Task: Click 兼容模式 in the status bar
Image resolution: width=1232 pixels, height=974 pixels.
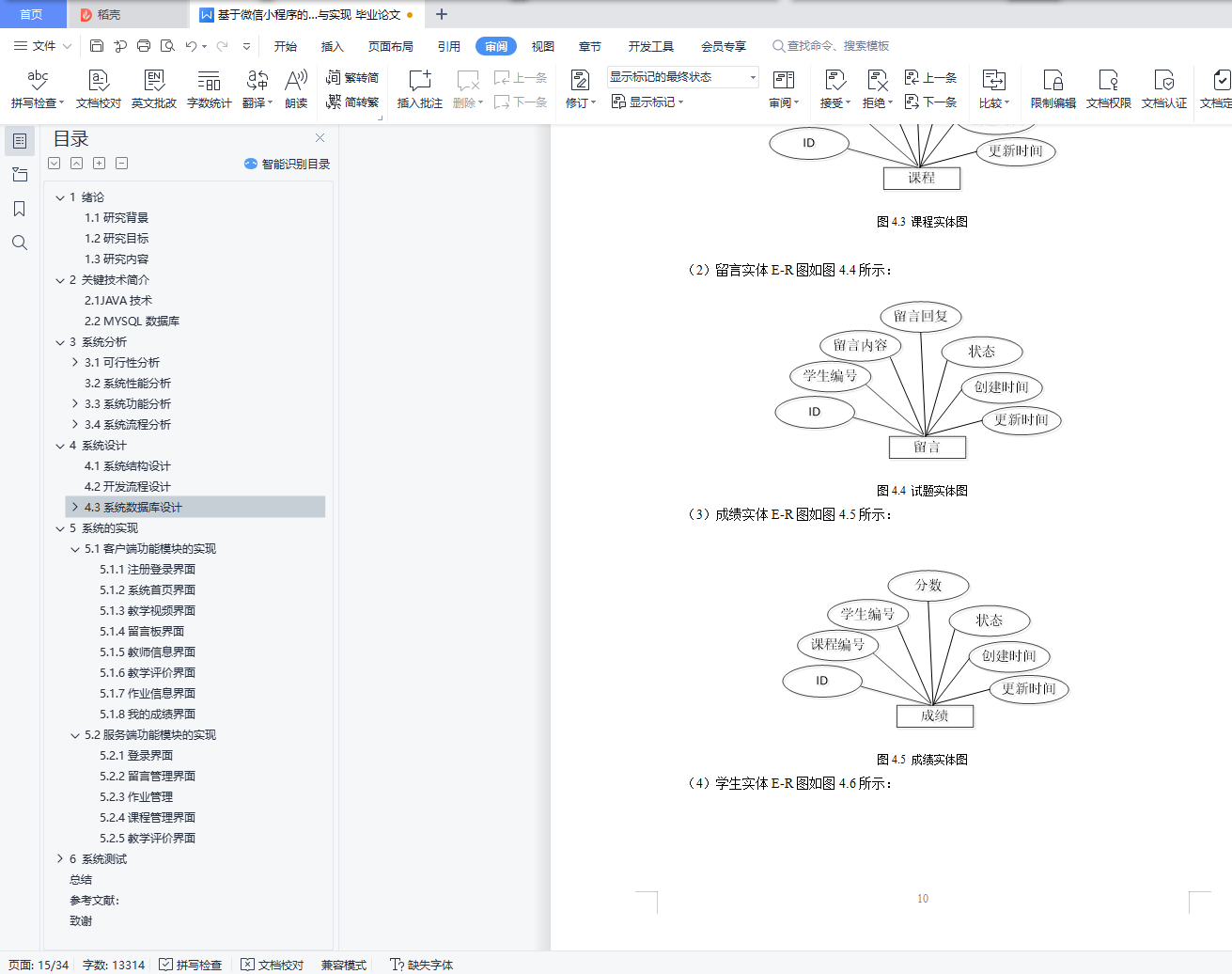Action: [x=344, y=965]
